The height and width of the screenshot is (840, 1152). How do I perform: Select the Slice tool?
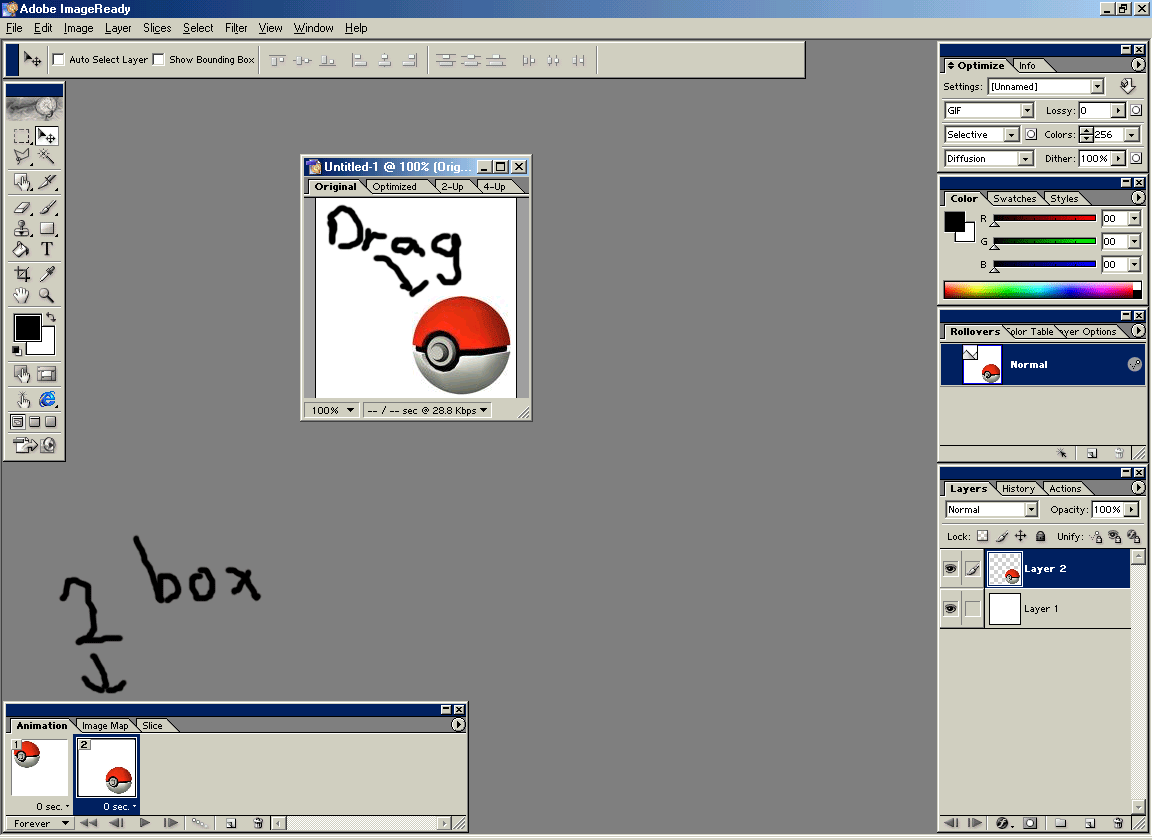click(46, 182)
